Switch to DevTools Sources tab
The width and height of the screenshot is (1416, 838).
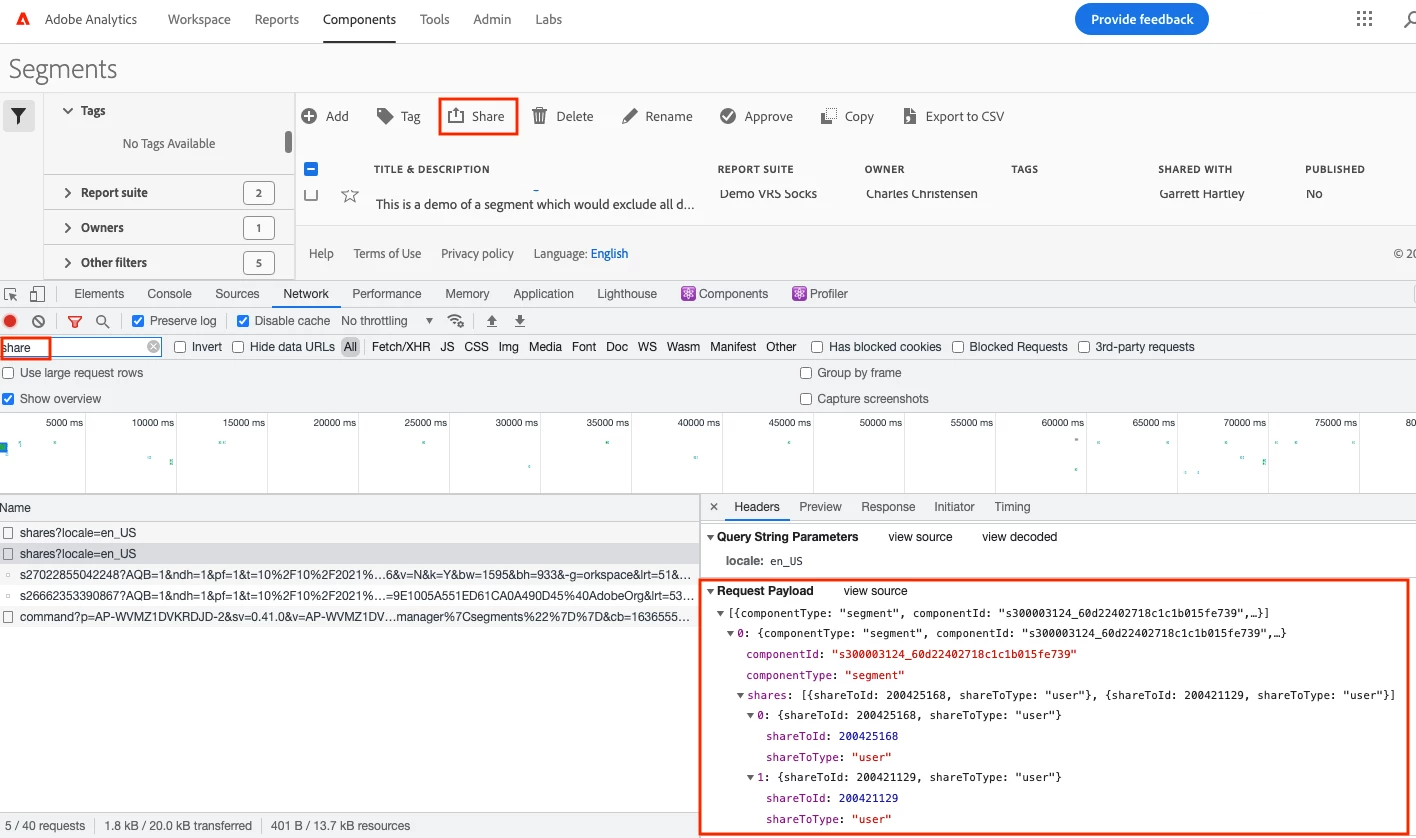237,294
